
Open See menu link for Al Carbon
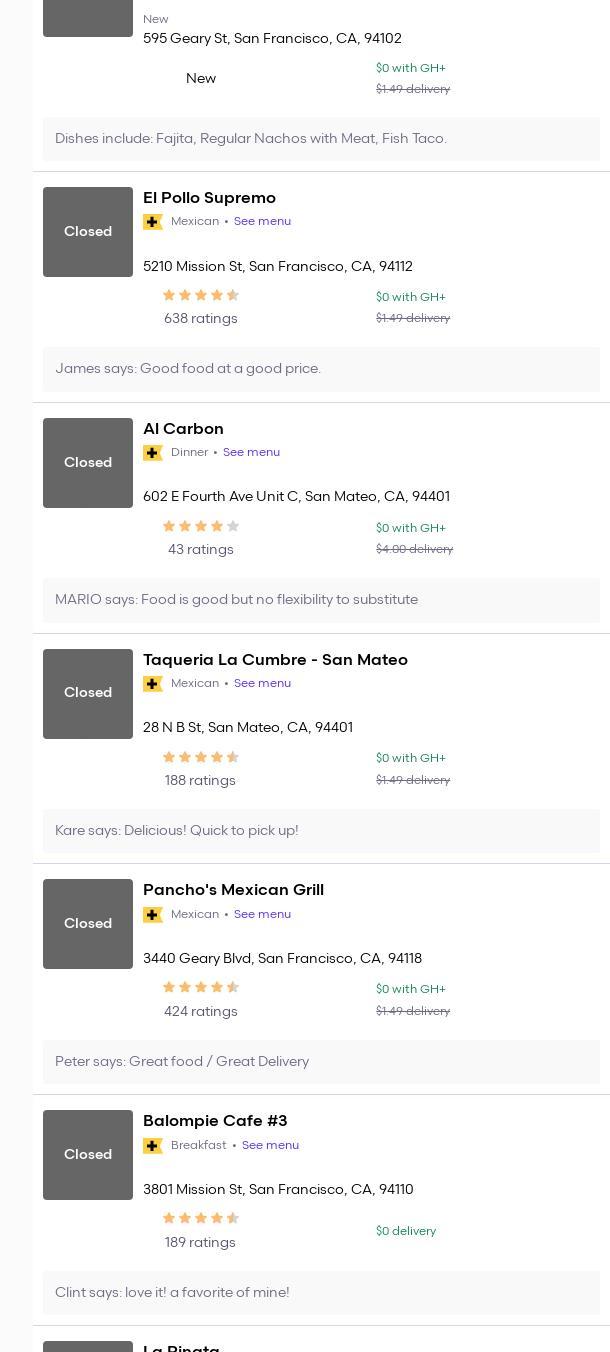coord(251,453)
